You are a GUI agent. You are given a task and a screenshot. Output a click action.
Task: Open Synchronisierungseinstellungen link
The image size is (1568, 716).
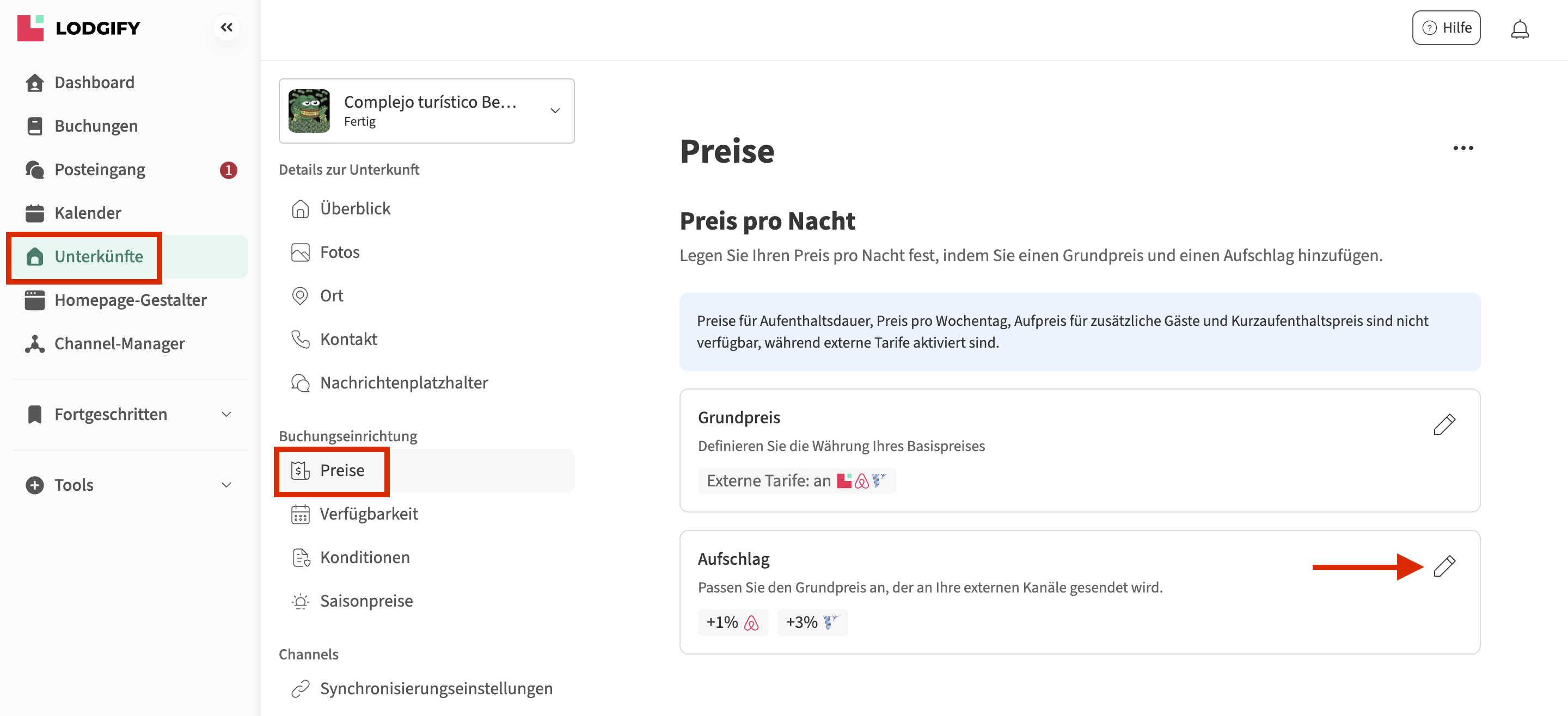coord(436,689)
